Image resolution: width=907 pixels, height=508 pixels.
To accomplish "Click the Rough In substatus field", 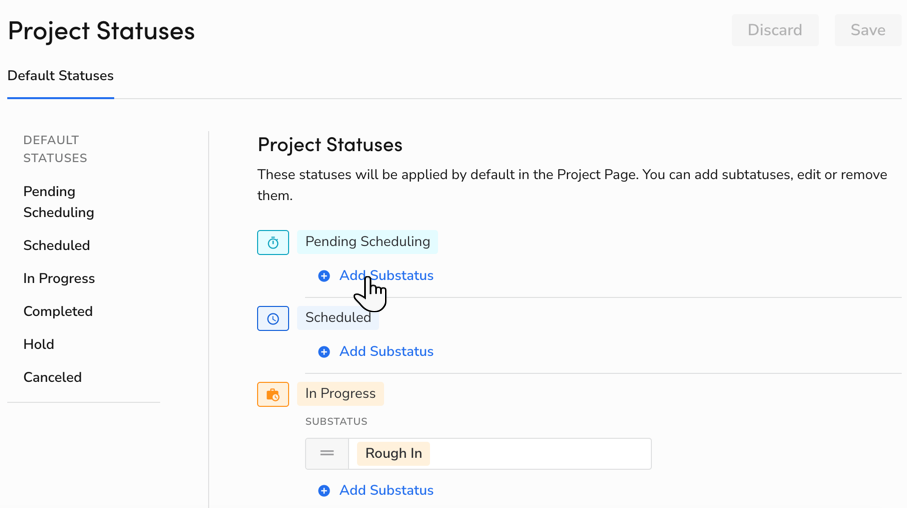I will 500,454.
